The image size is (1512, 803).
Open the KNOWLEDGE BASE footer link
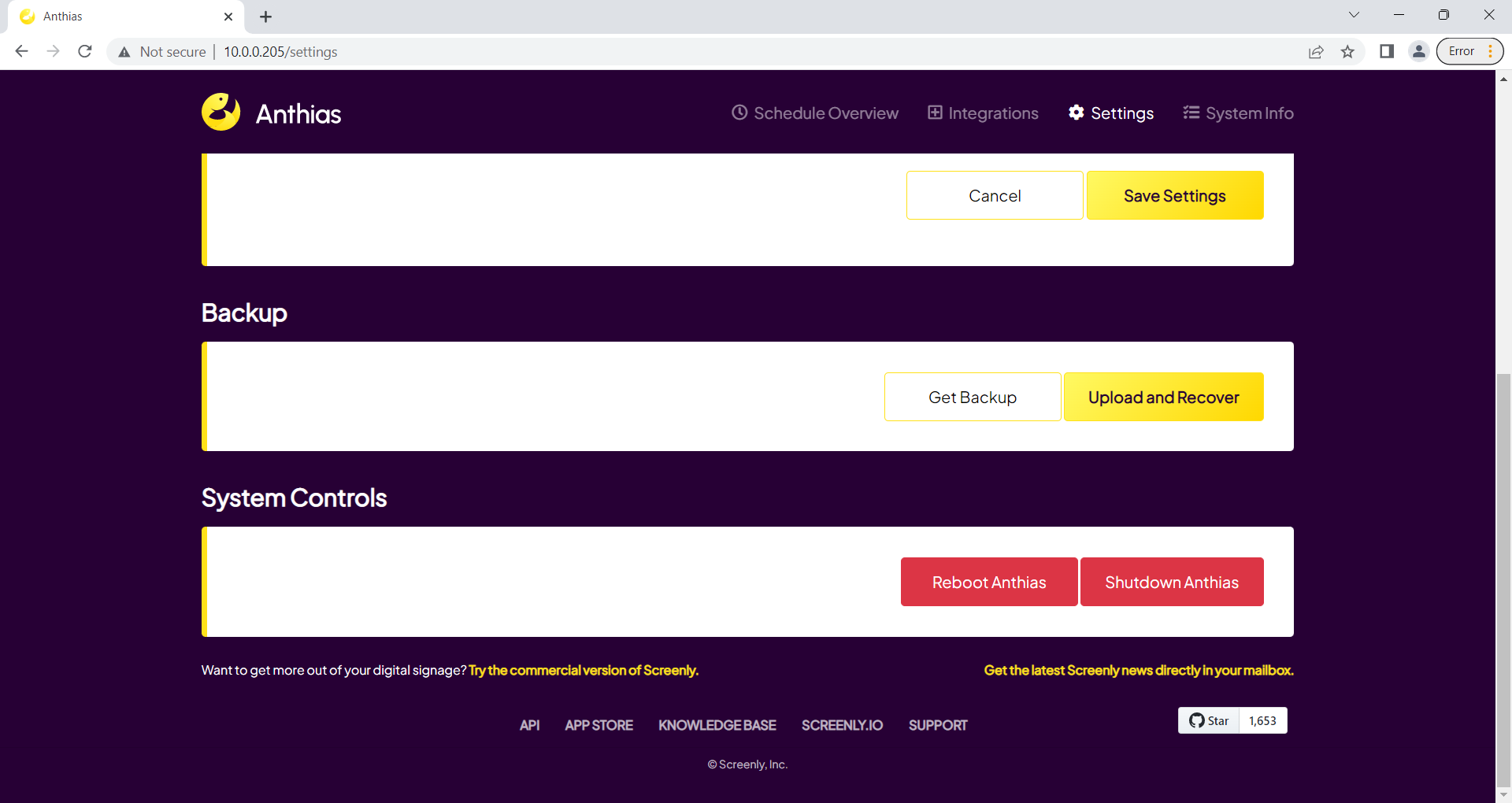click(x=717, y=725)
